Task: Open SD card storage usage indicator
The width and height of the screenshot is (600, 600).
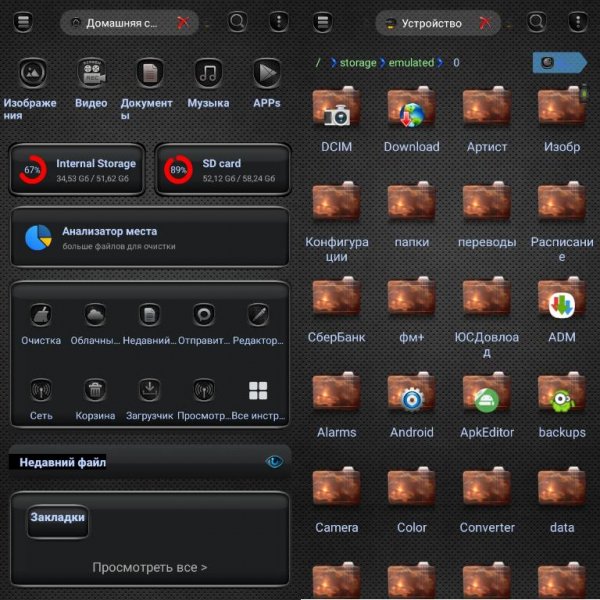Action: tap(223, 170)
